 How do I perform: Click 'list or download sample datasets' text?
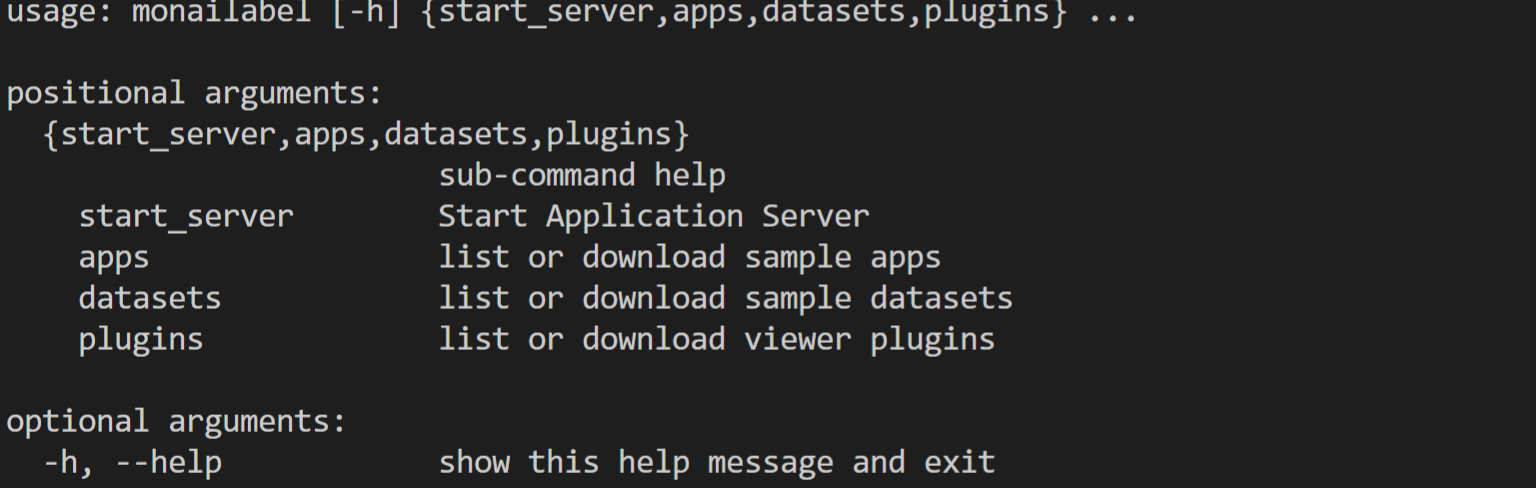click(726, 298)
